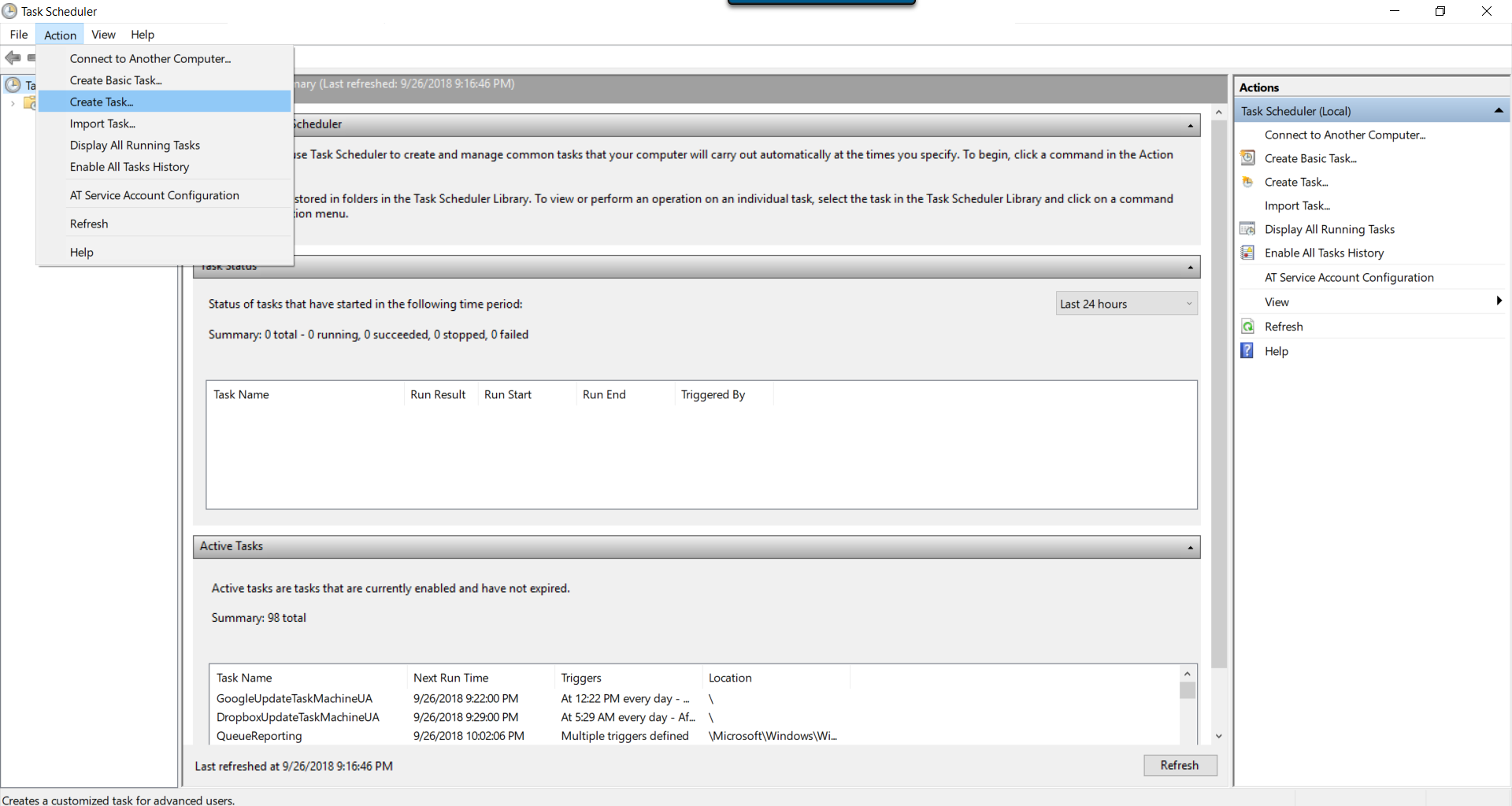The height and width of the screenshot is (806, 1512).
Task: Sort by Run End column header
Action: pyautogui.click(x=625, y=394)
